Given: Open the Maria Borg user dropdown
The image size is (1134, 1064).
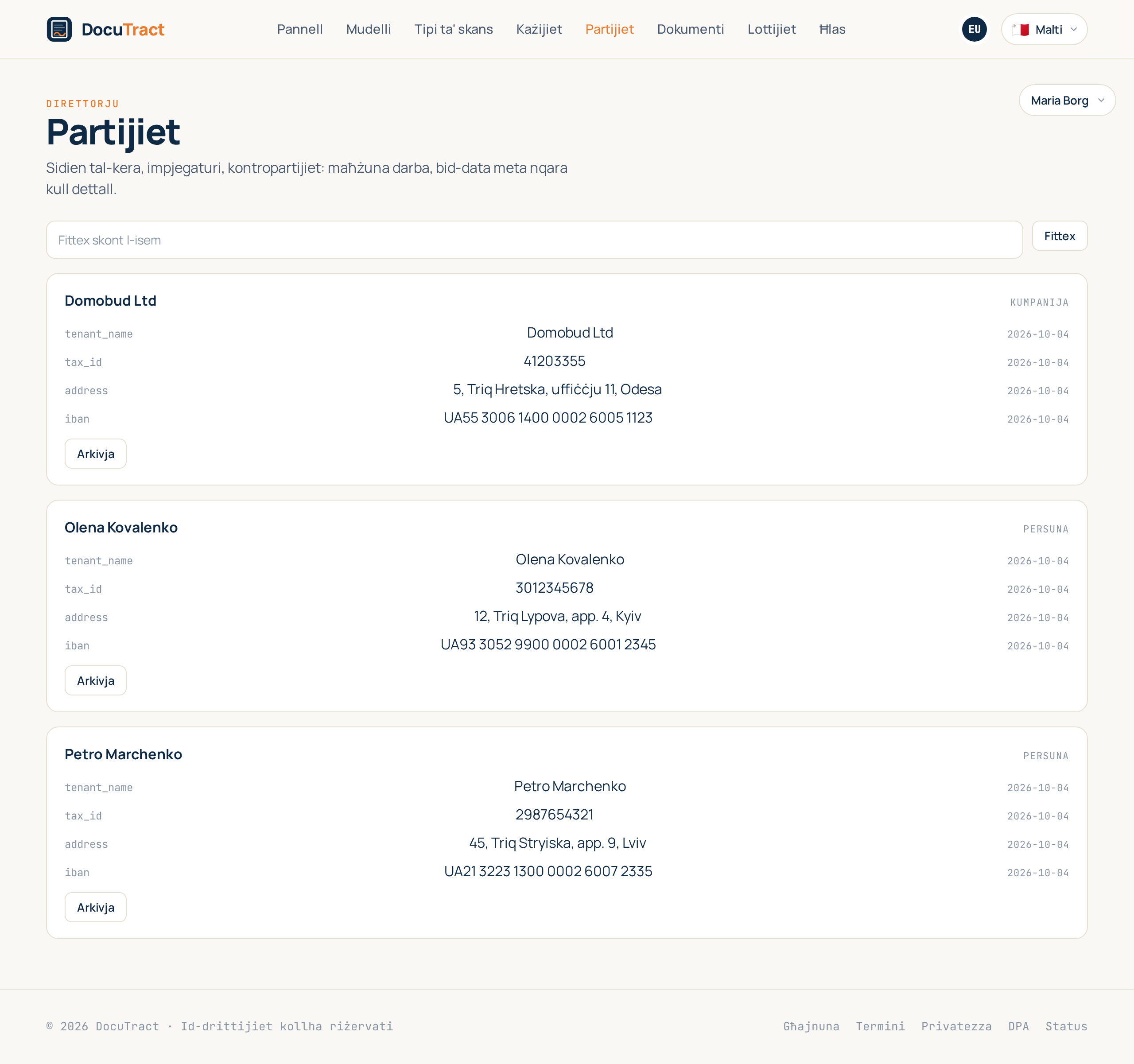Looking at the screenshot, I should tap(1067, 101).
